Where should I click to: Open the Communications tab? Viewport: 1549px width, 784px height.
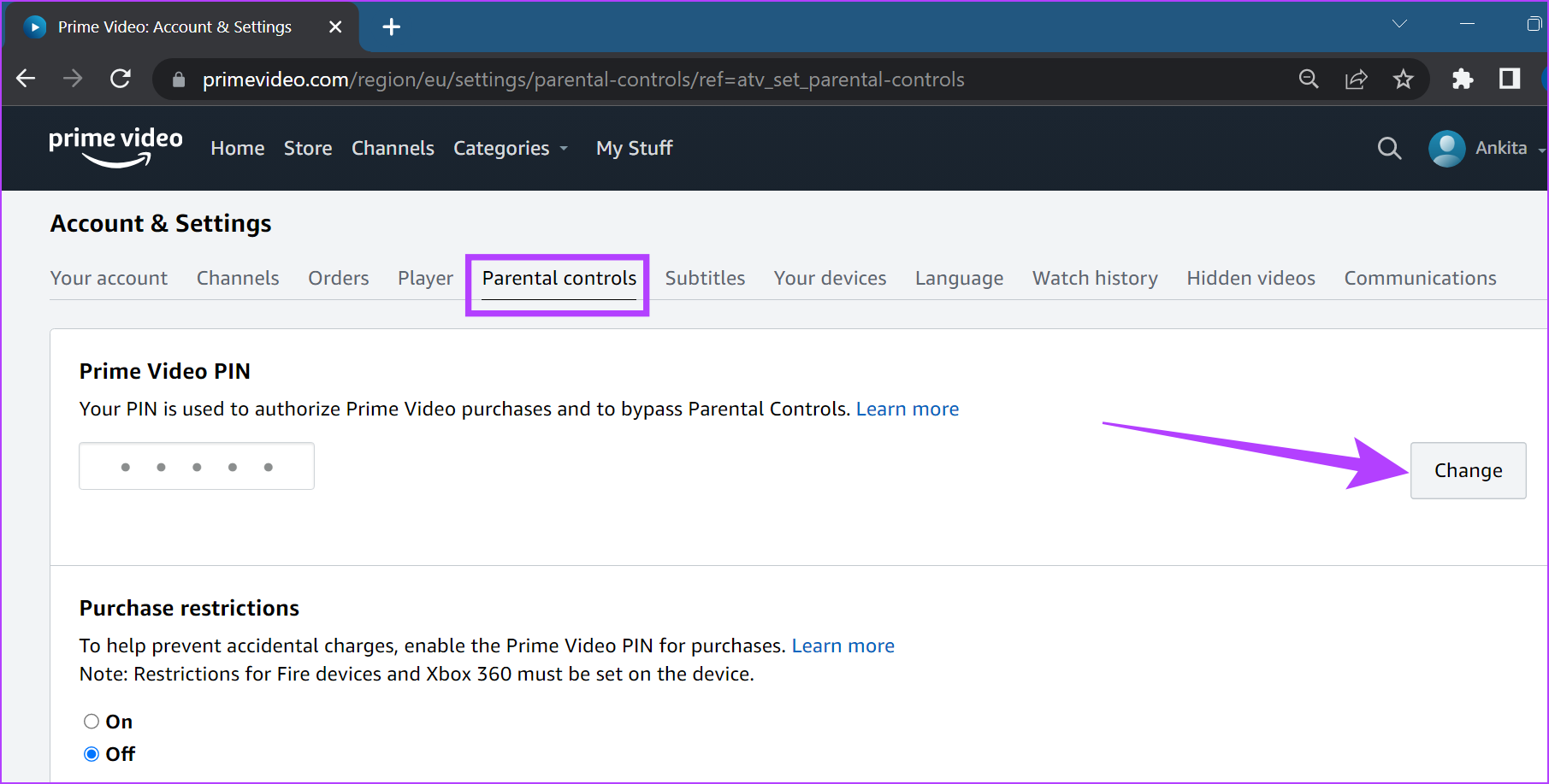(1420, 279)
